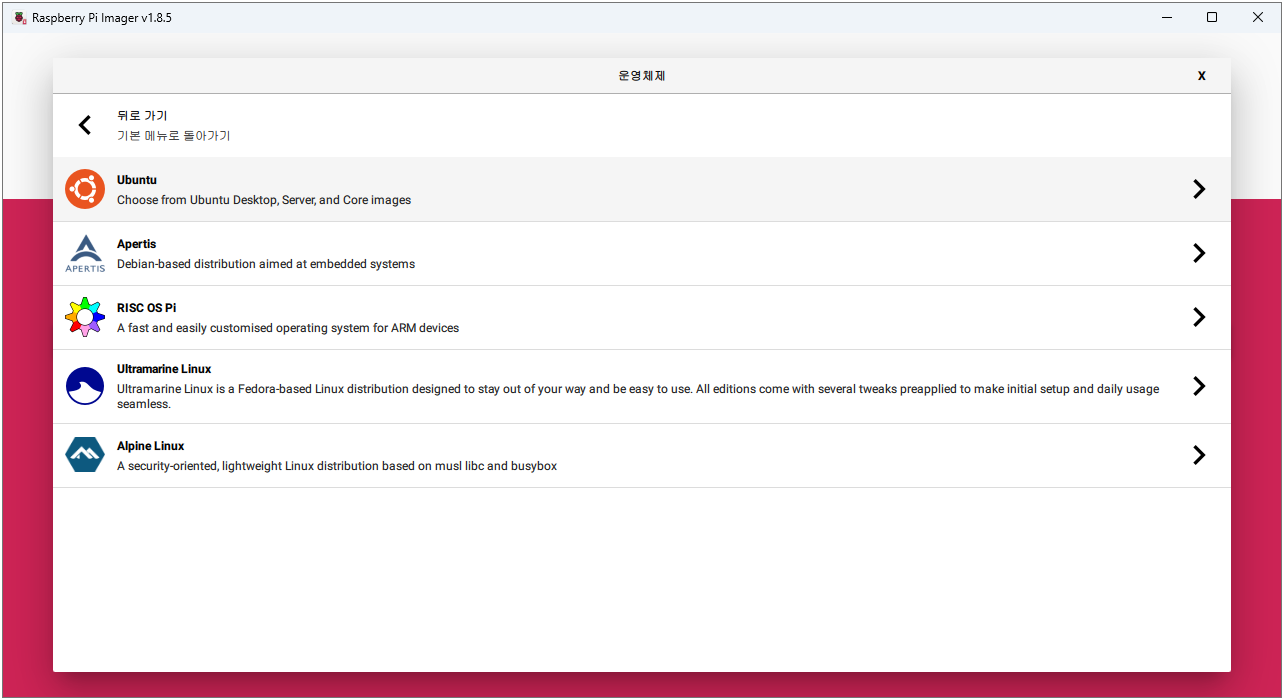1284x700 pixels.
Task: Click 'Choose from Ubuntu Desktop, Server' description
Action: (264, 200)
